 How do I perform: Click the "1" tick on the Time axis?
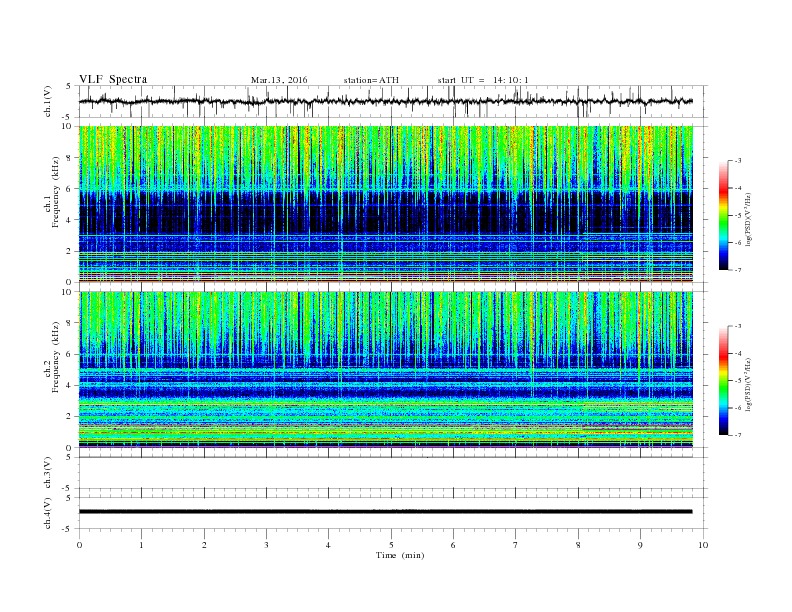[142, 545]
